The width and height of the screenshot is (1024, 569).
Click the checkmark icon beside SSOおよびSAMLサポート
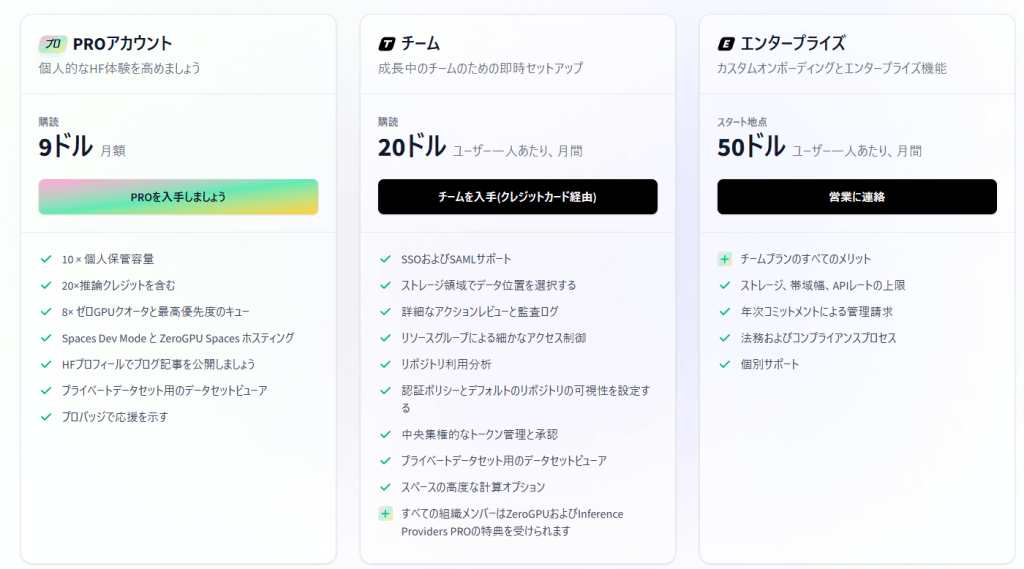click(385, 259)
